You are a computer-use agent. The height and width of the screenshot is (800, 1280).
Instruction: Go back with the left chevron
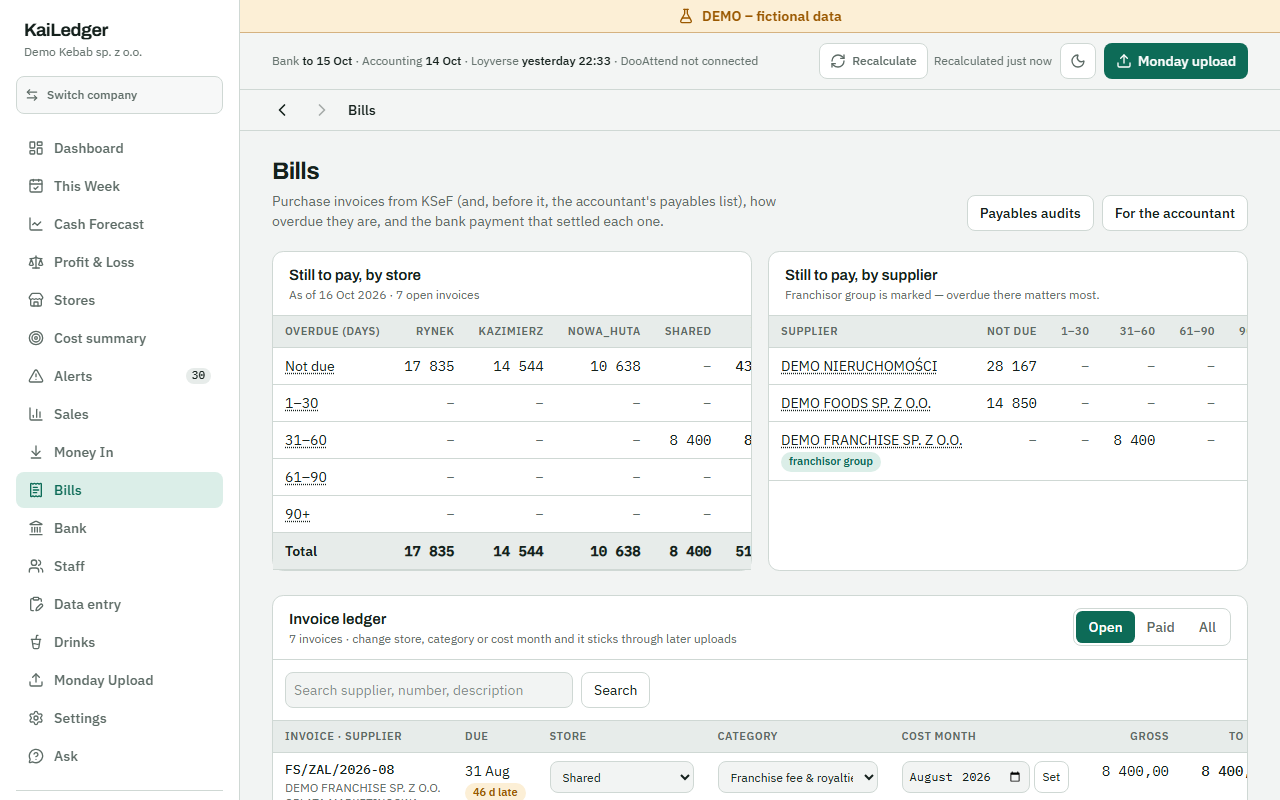pyautogui.click(x=282, y=110)
